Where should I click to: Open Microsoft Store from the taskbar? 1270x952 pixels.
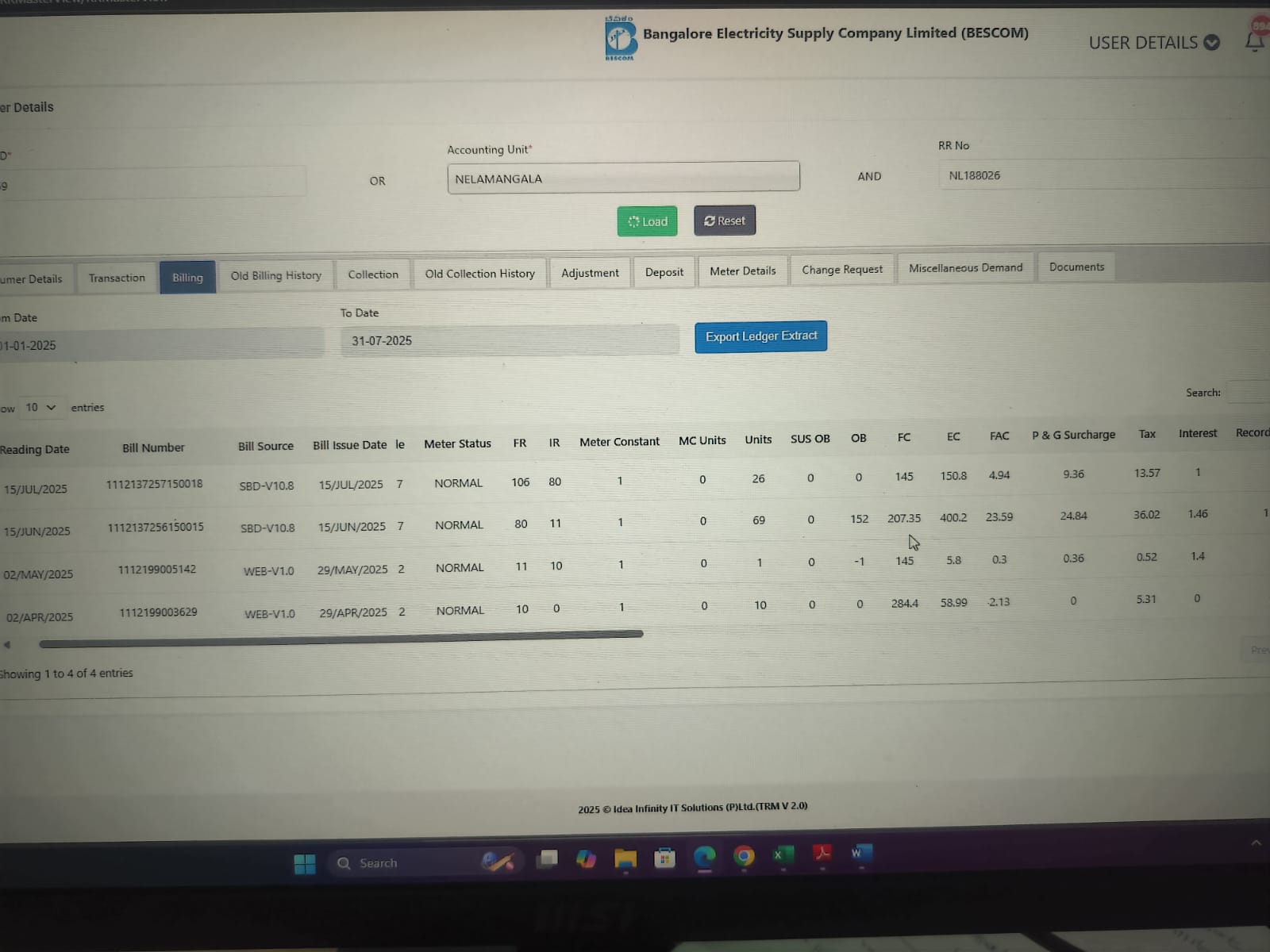664,857
